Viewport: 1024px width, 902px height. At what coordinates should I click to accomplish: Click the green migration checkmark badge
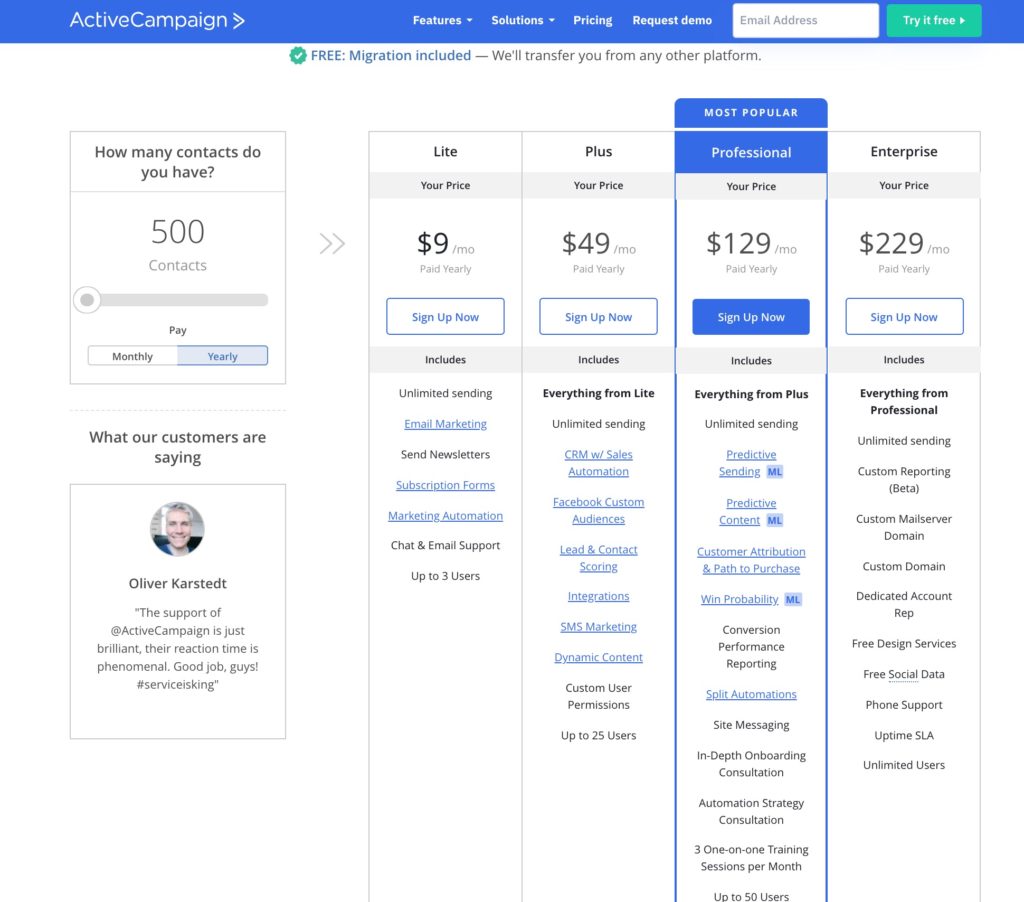(298, 56)
